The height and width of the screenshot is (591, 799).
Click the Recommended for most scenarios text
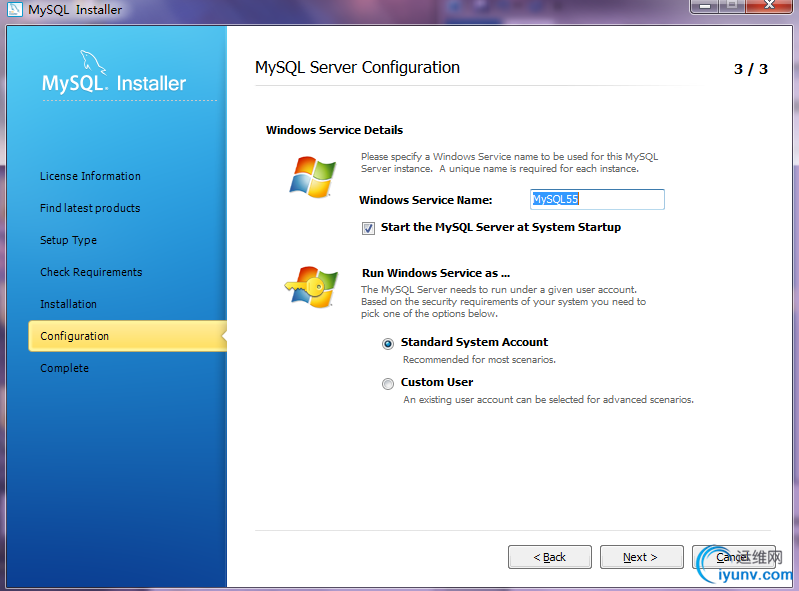[x=479, y=360]
